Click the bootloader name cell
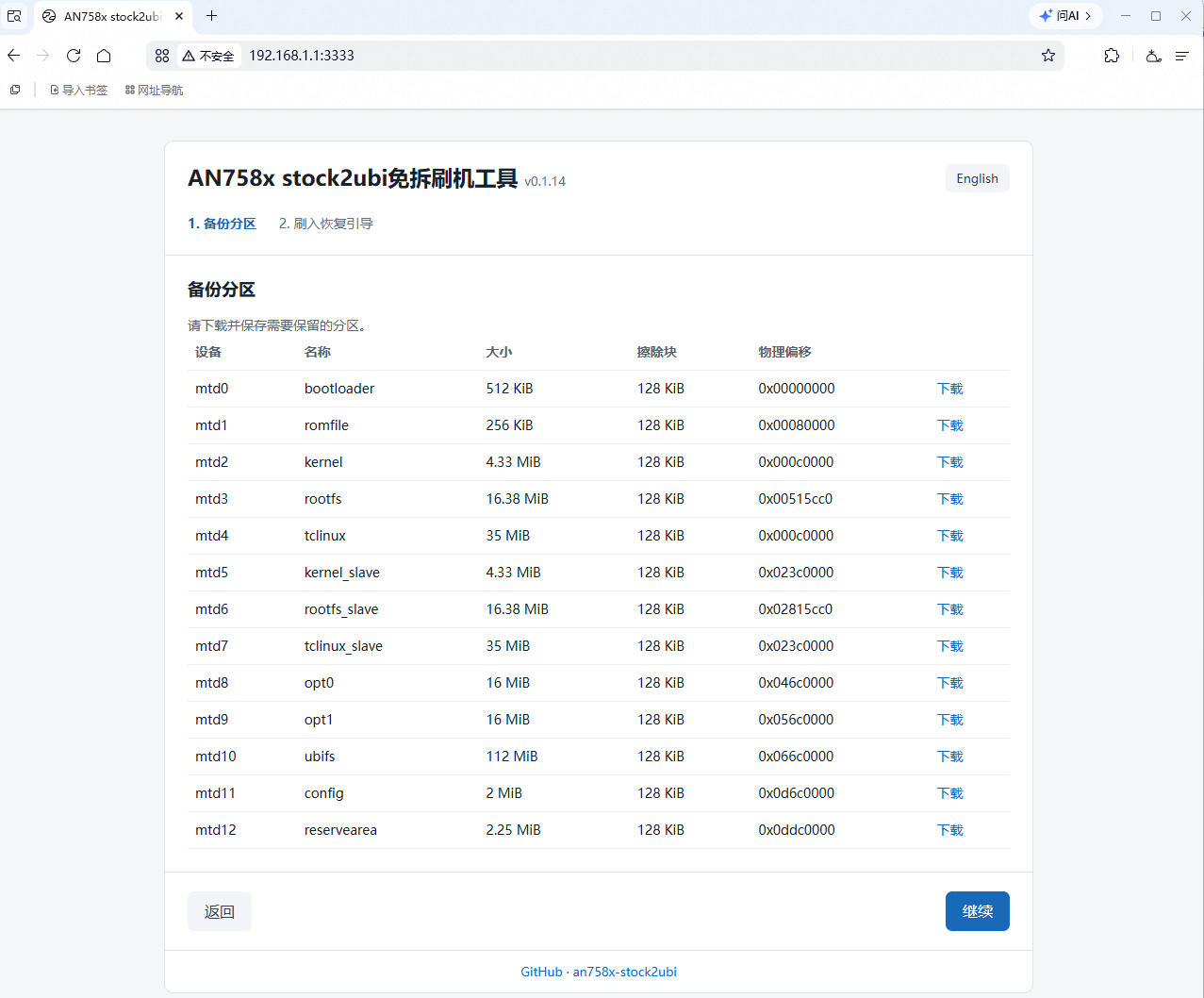 click(339, 389)
